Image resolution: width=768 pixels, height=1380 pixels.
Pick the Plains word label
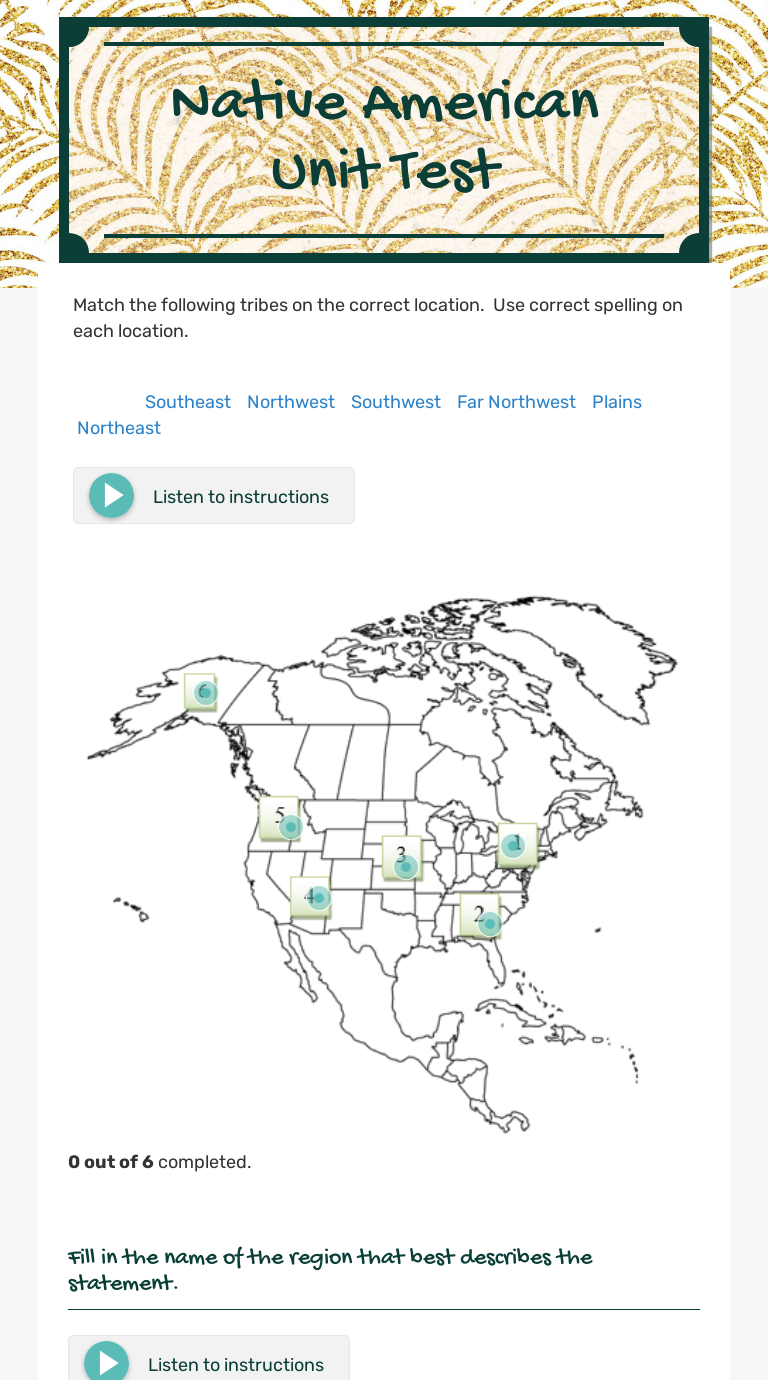pyautogui.click(x=617, y=402)
